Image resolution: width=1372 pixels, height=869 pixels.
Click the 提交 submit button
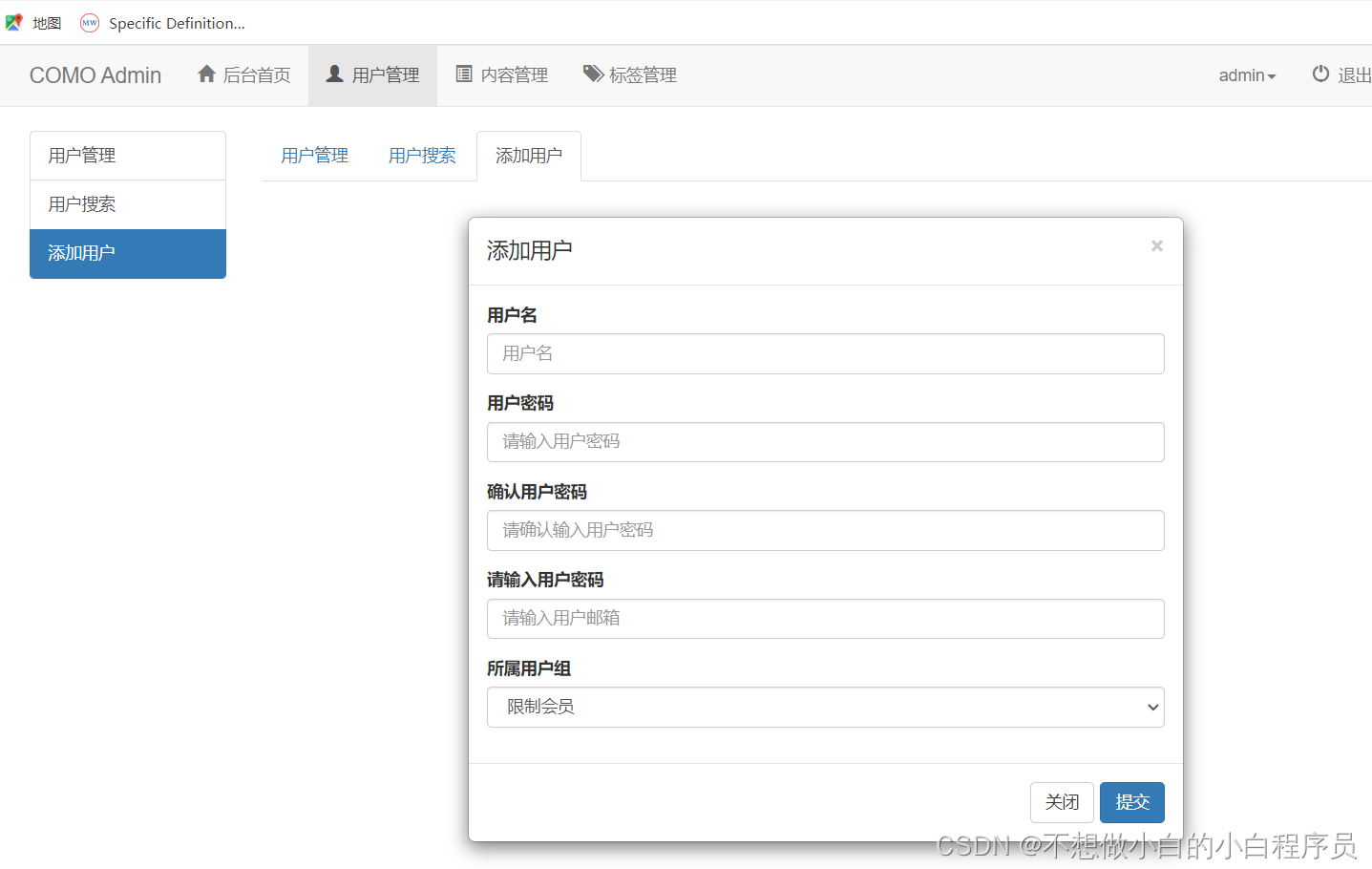click(x=1132, y=802)
